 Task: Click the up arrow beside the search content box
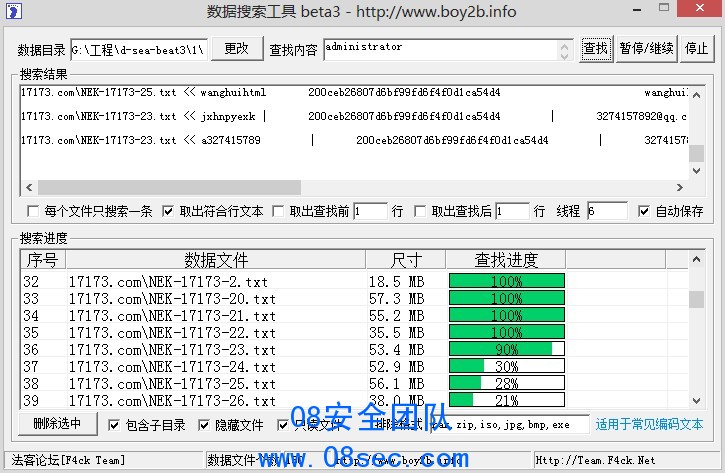pyautogui.click(x=565, y=45)
